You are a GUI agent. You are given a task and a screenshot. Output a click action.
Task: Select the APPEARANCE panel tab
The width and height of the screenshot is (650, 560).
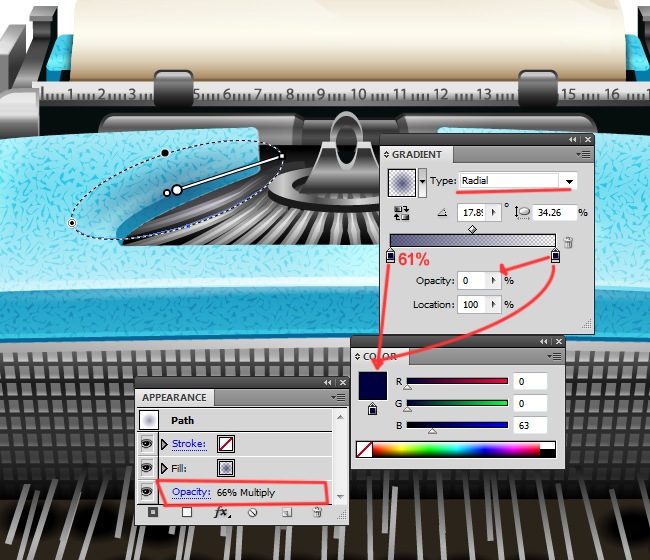[174, 398]
